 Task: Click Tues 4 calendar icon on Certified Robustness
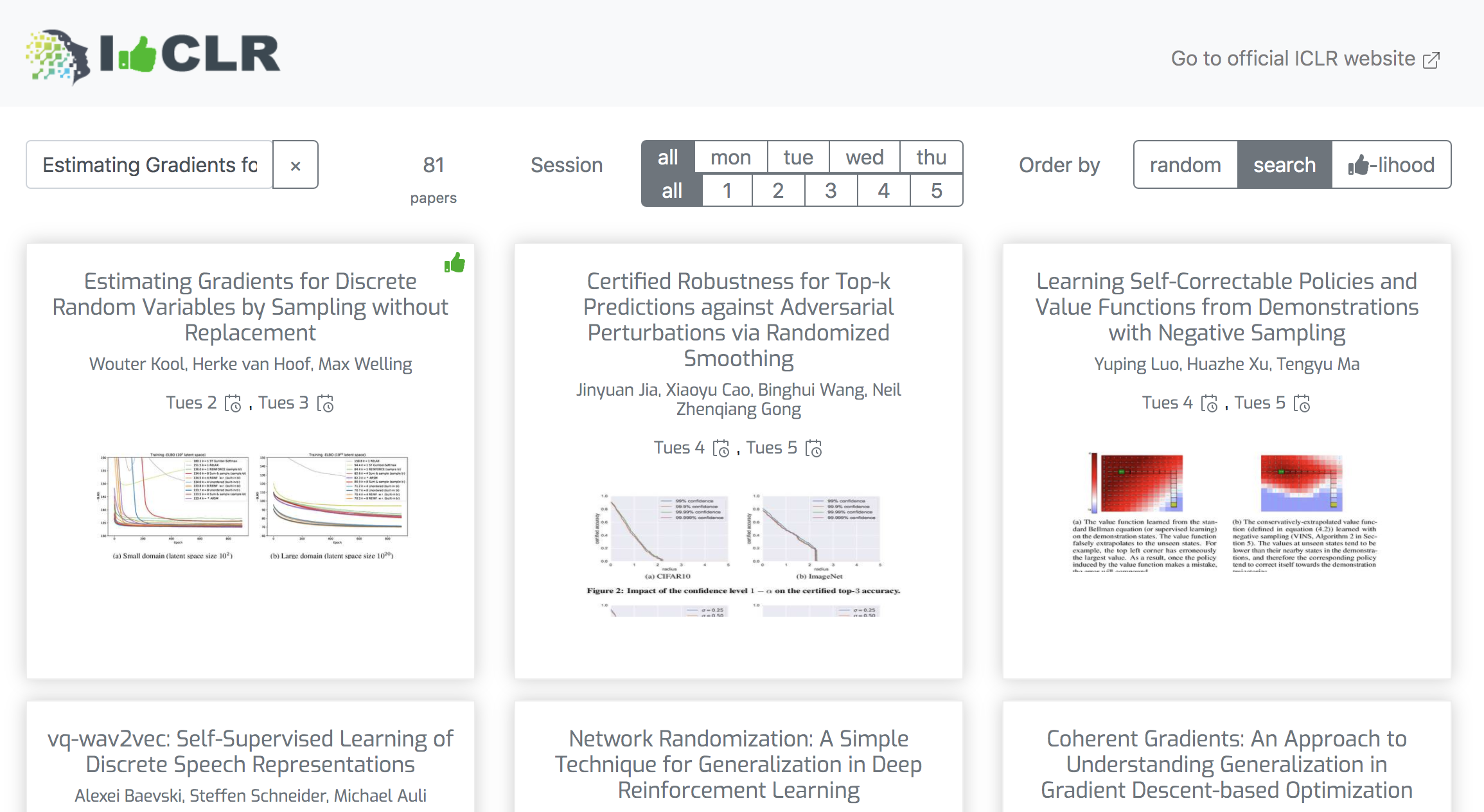pyautogui.click(x=721, y=448)
